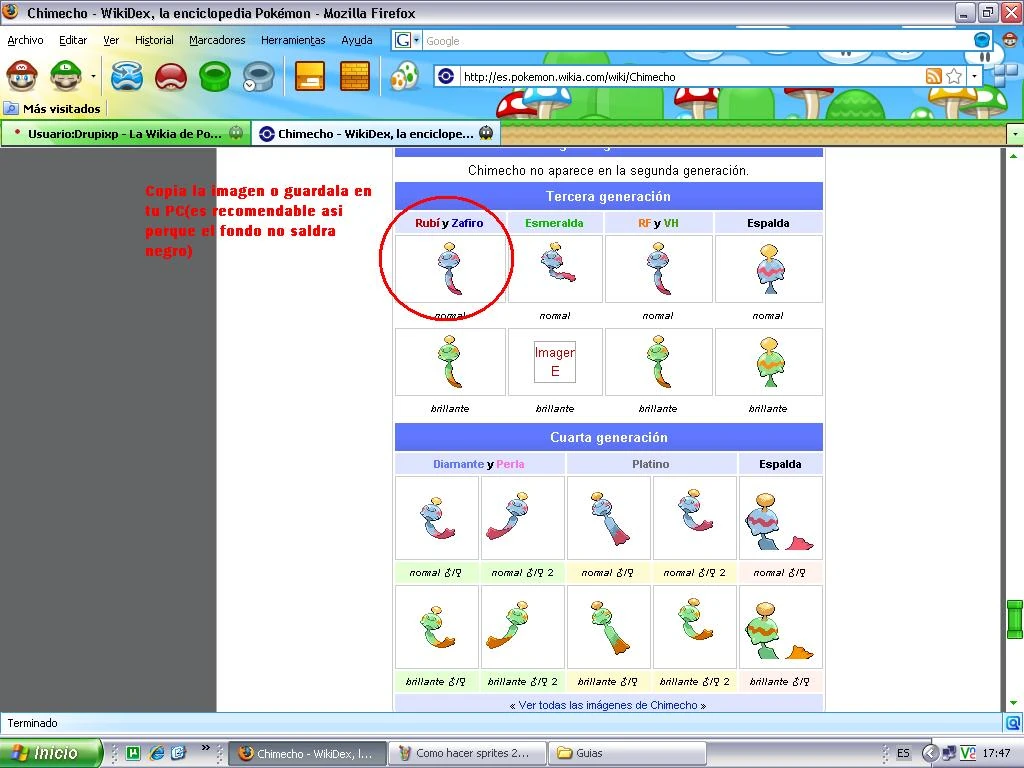This screenshot has width=1024, height=768.
Task: Click the VH link in header
Action: click(x=671, y=223)
